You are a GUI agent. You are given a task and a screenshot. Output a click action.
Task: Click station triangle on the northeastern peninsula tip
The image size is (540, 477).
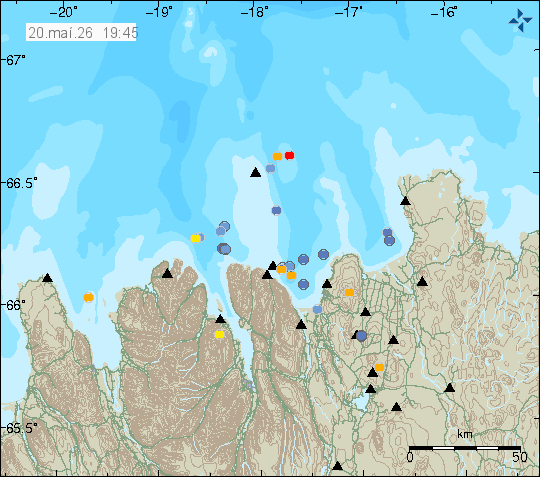click(405, 200)
